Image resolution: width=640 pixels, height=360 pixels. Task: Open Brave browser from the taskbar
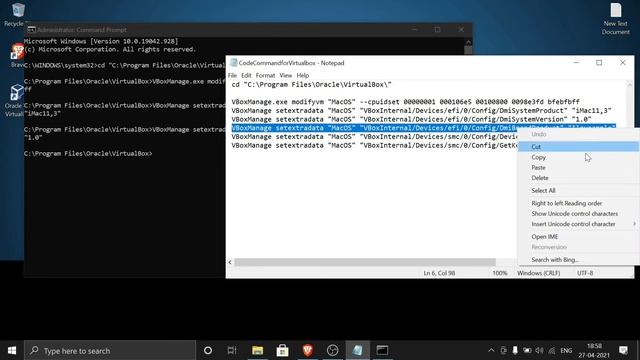click(x=308, y=350)
